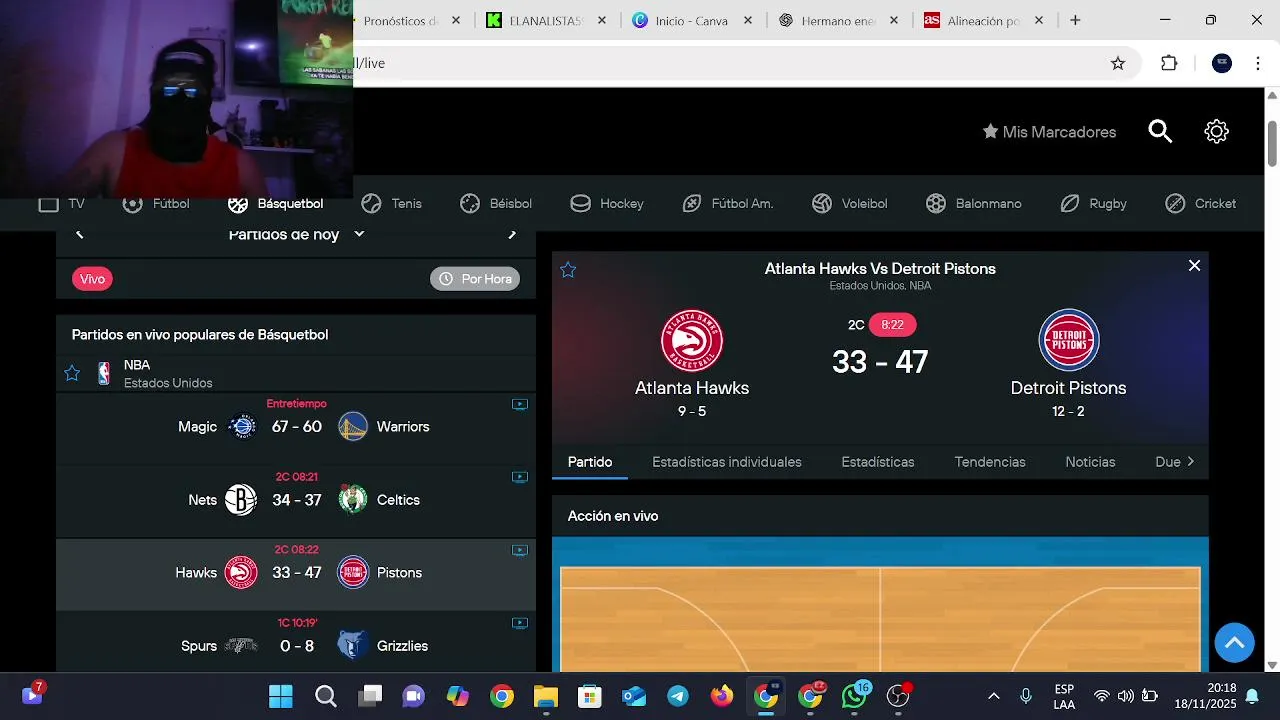1280x720 pixels.
Task: Close the match detail panel
Action: pyautogui.click(x=1194, y=266)
